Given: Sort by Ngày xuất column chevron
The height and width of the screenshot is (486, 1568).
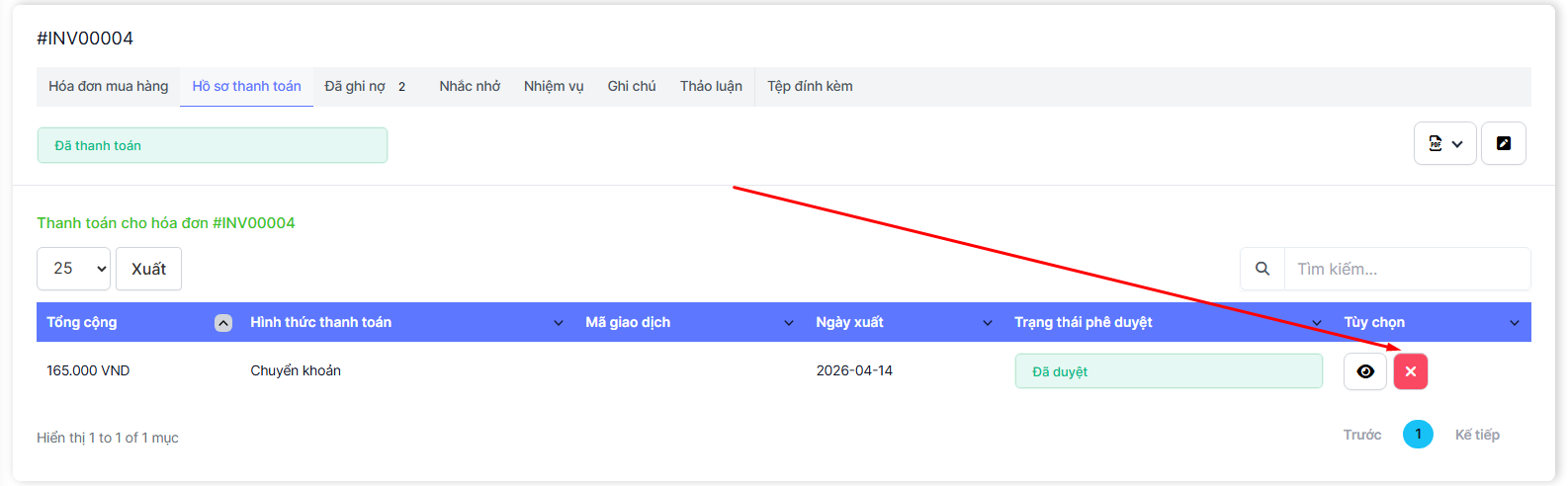Looking at the screenshot, I should coord(988,323).
